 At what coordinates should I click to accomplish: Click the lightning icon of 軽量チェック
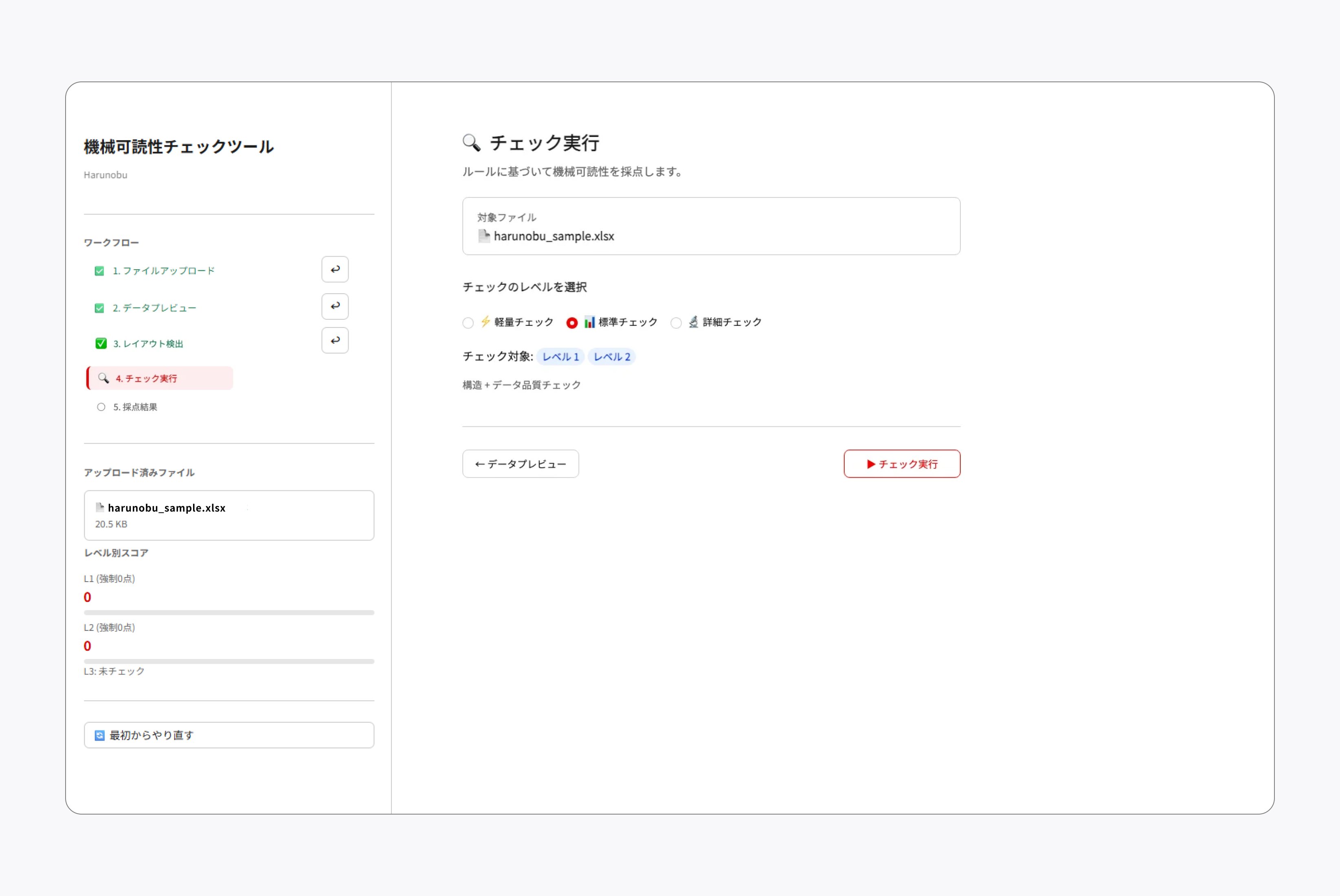tap(485, 322)
